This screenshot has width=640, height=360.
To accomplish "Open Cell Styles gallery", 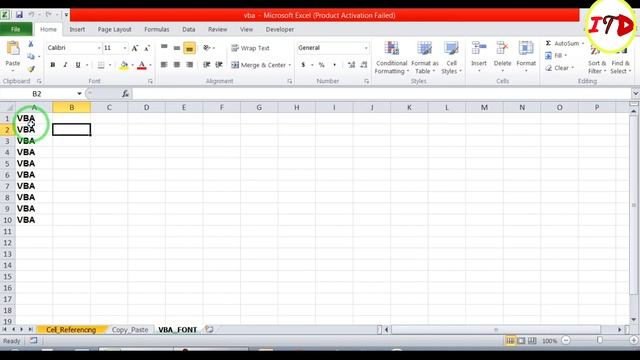I will [x=451, y=58].
